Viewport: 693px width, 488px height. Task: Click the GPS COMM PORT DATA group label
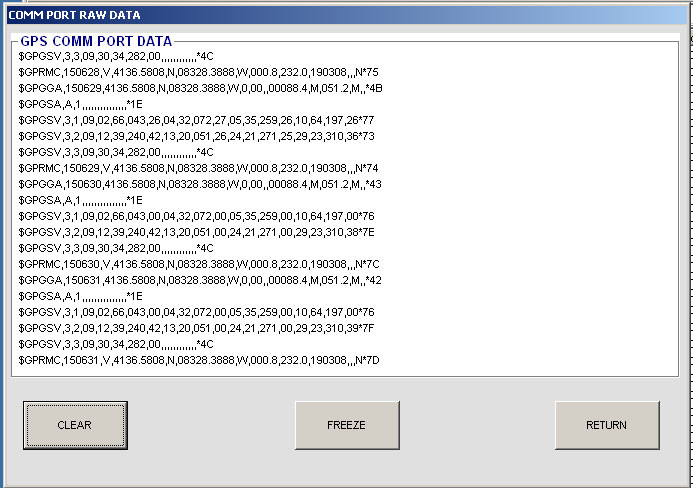point(96,41)
